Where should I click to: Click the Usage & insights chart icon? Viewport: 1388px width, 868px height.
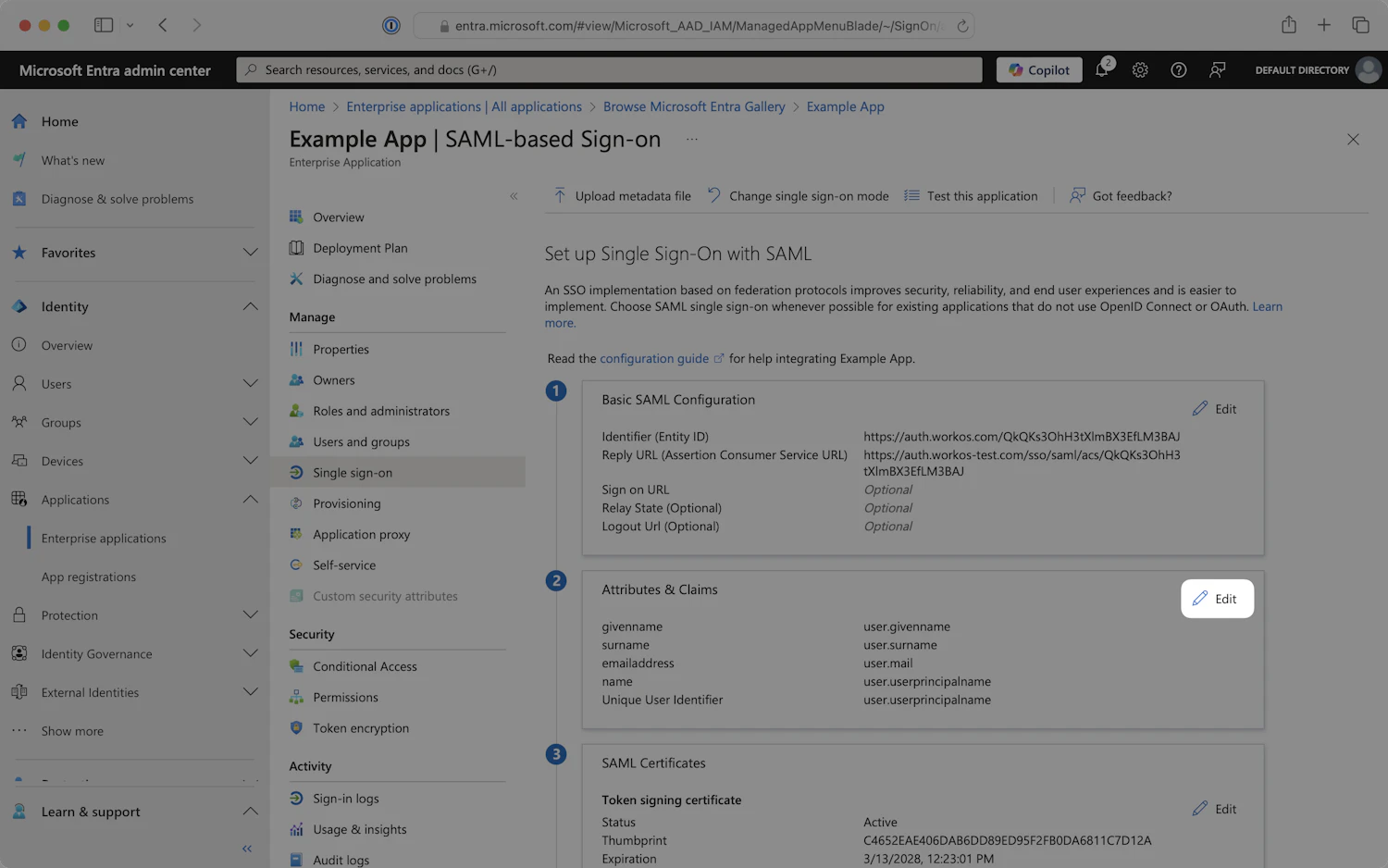(x=296, y=830)
